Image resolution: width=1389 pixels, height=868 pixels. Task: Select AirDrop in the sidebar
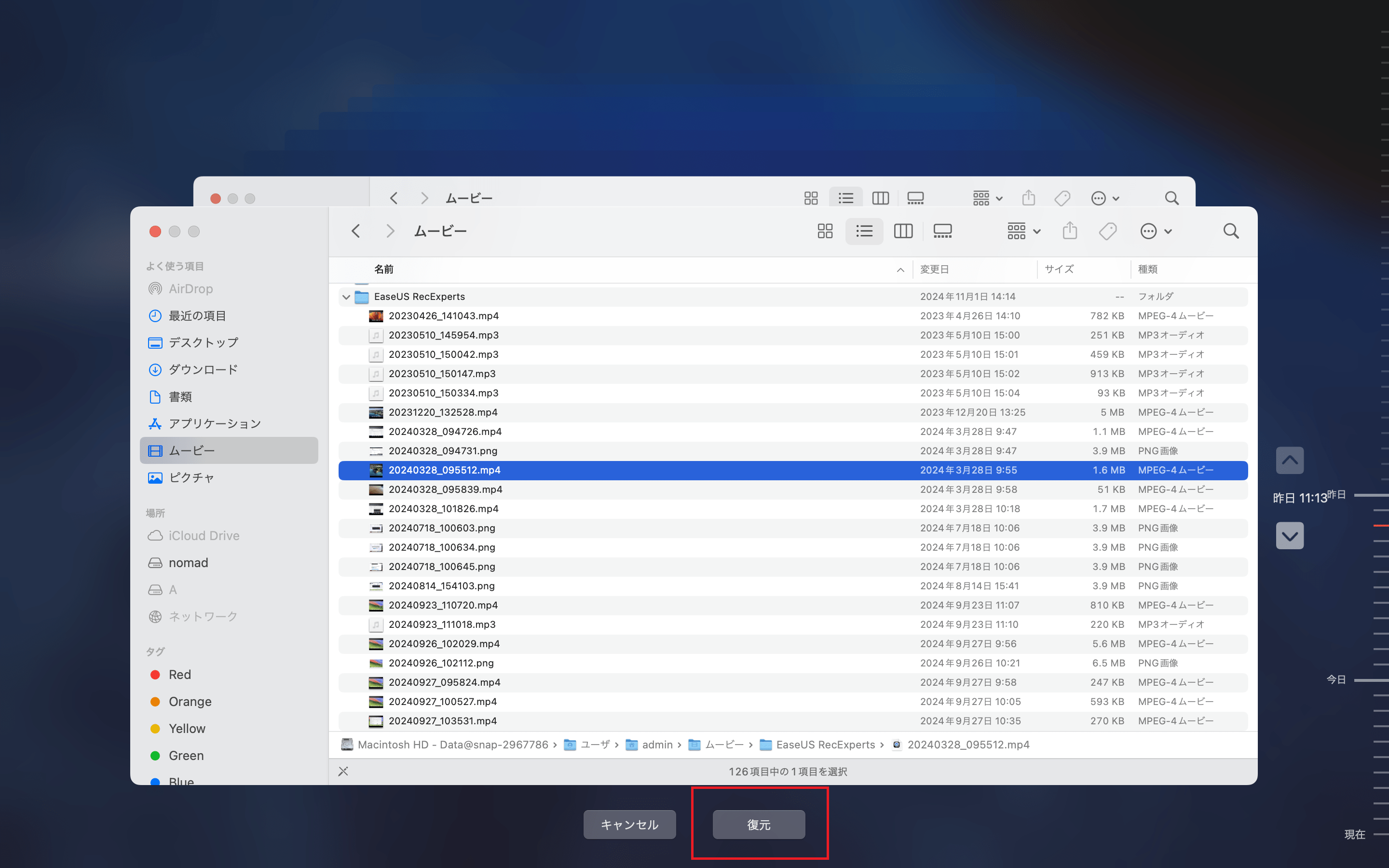click(x=190, y=288)
